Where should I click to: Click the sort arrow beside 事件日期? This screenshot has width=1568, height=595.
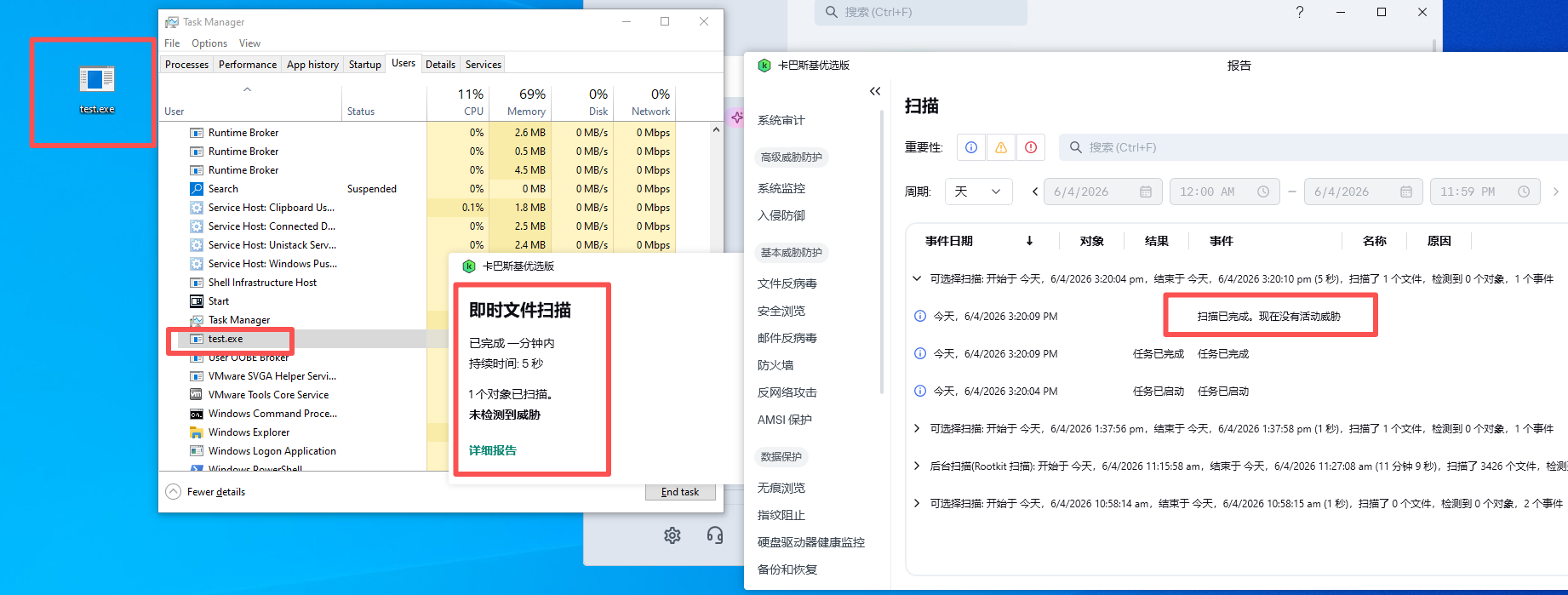(1029, 241)
